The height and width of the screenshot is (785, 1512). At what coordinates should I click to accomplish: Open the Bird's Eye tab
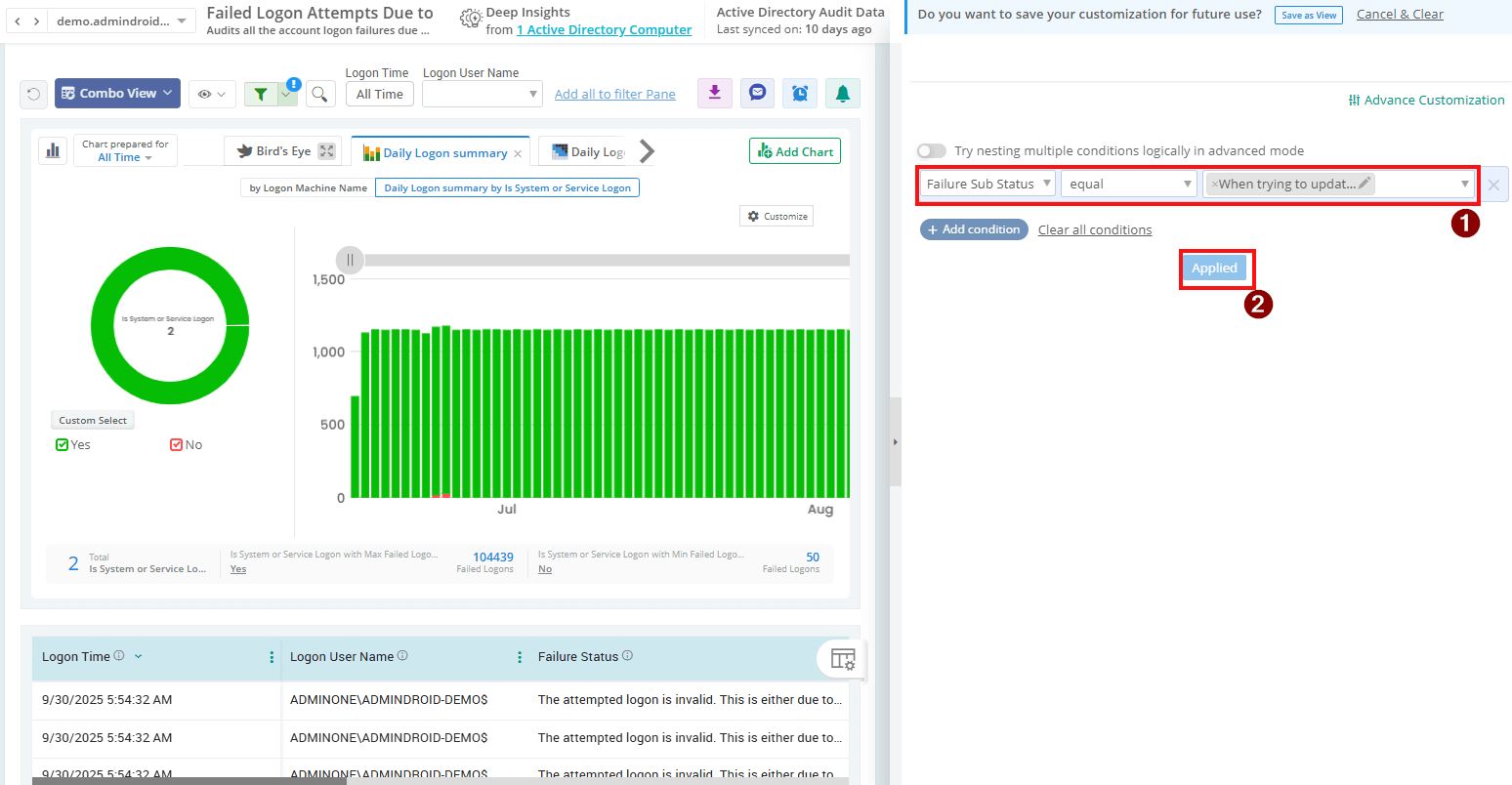[x=281, y=151]
